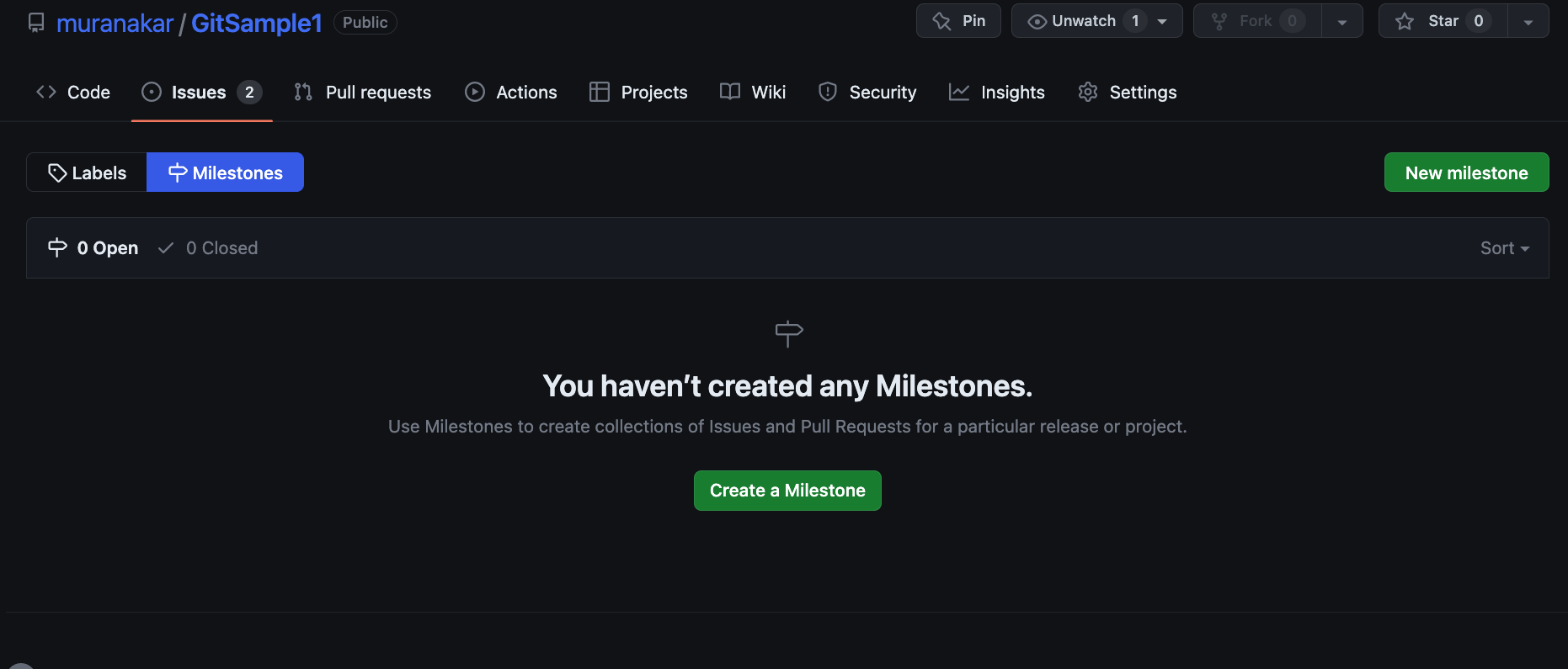This screenshot has width=1568, height=669.
Task: Select the Milestones view button
Action: [x=225, y=173]
